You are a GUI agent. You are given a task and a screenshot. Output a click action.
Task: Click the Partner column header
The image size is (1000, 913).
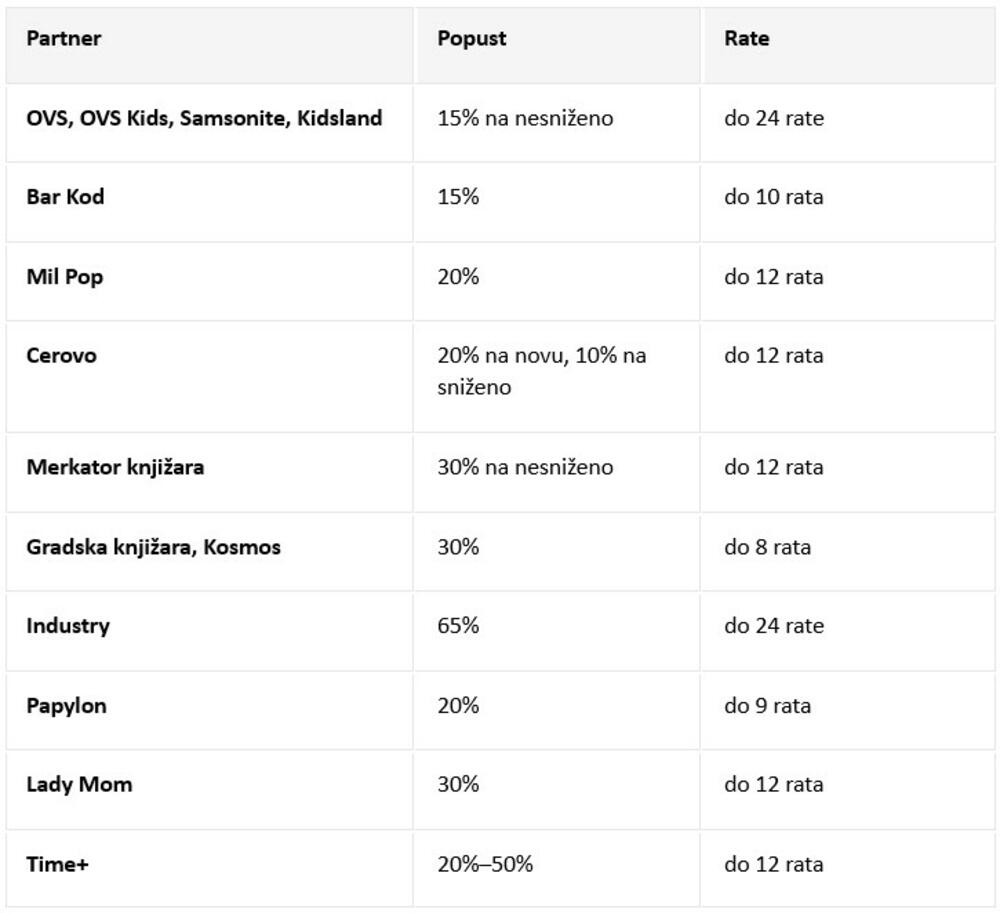pos(64,39)
